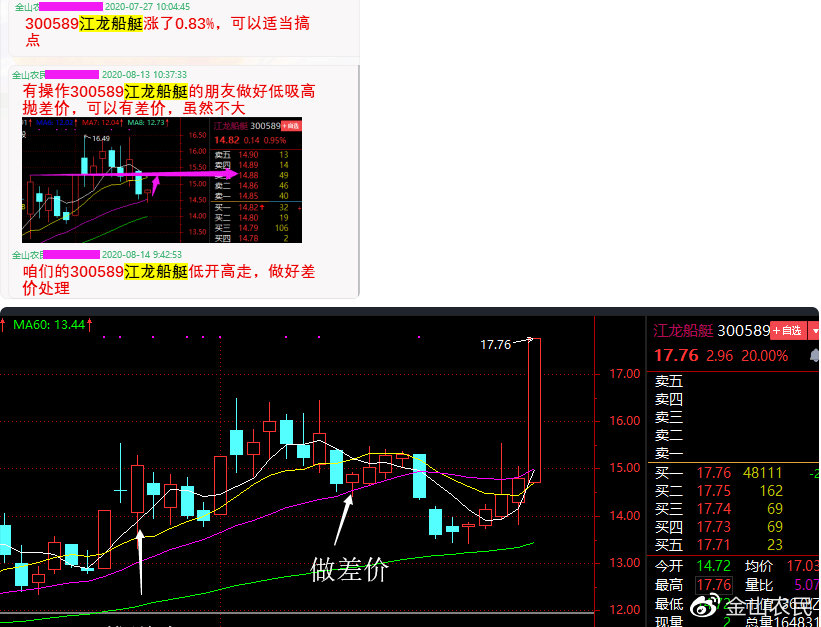Click the 买三 14.79 row in the small chart
This screenshot has width=821, height=627.
tap(257, 228)
